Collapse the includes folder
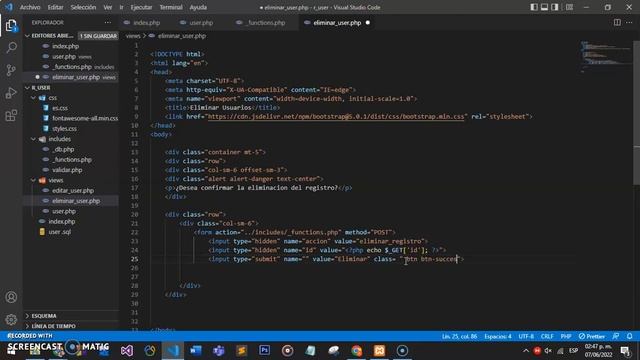Viewport: 640px width, 360px height. point(60,139)
